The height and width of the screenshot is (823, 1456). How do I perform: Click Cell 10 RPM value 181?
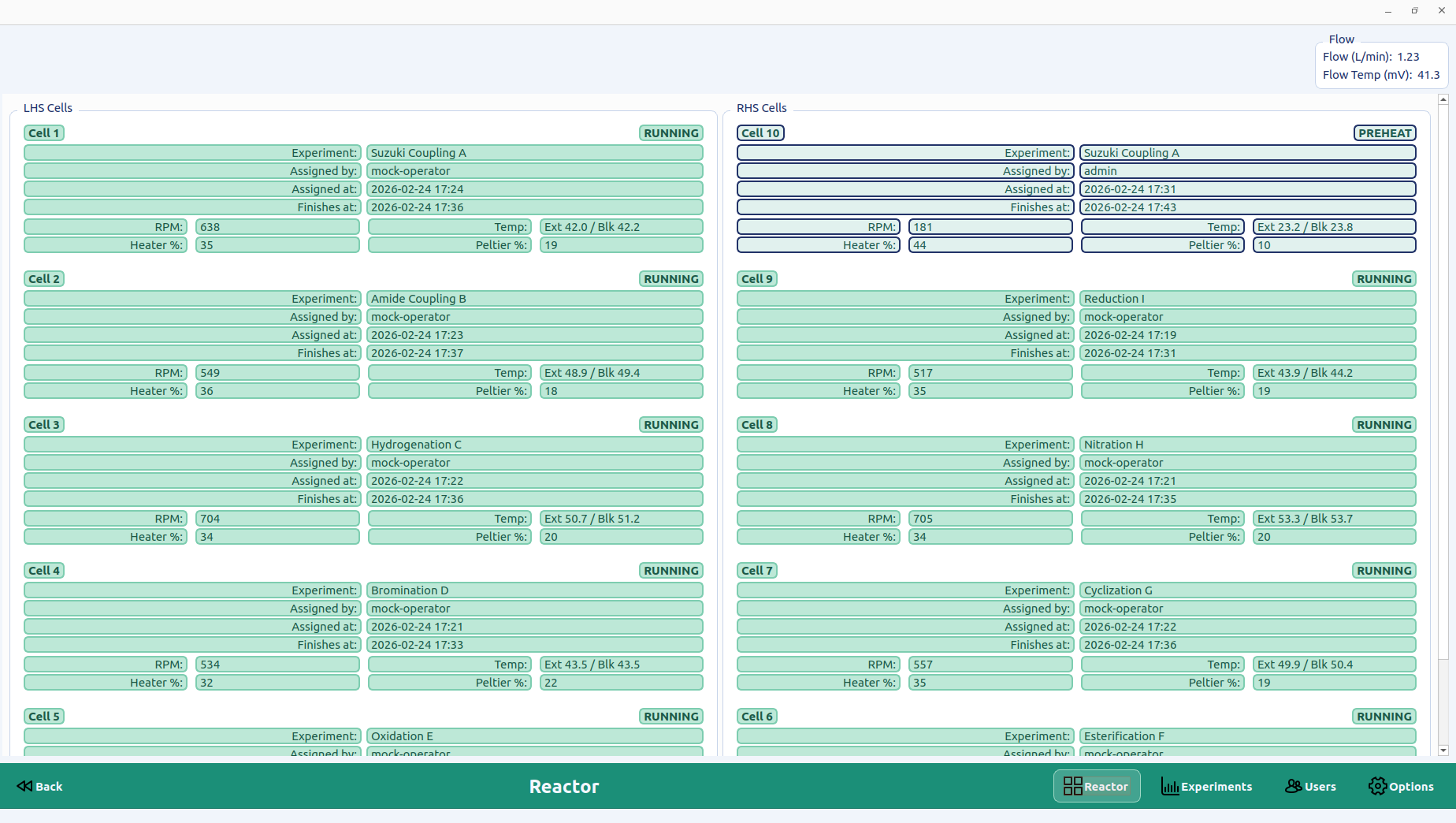pos(990,227)
